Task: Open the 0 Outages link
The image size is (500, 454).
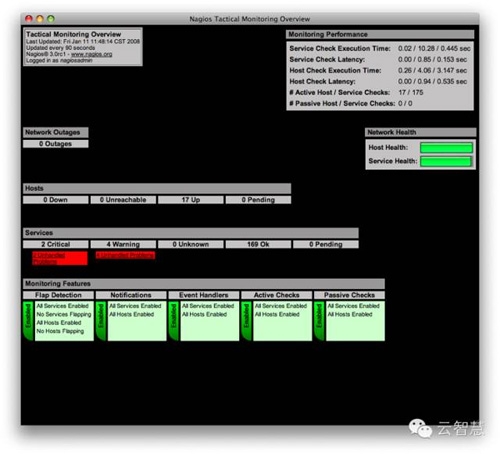Action: click(x=56, y=144)
